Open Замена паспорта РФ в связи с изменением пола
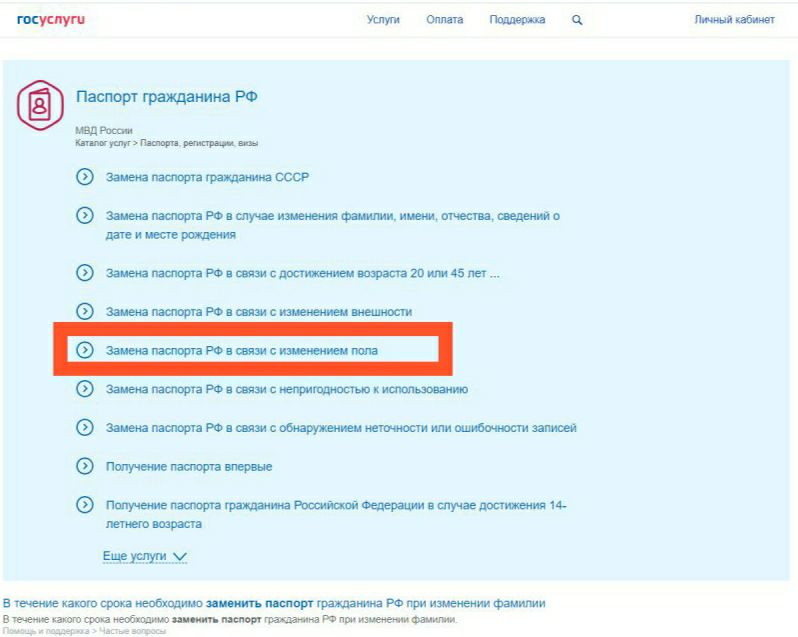This screenshot has height=637, width=798. click(242, 351)
